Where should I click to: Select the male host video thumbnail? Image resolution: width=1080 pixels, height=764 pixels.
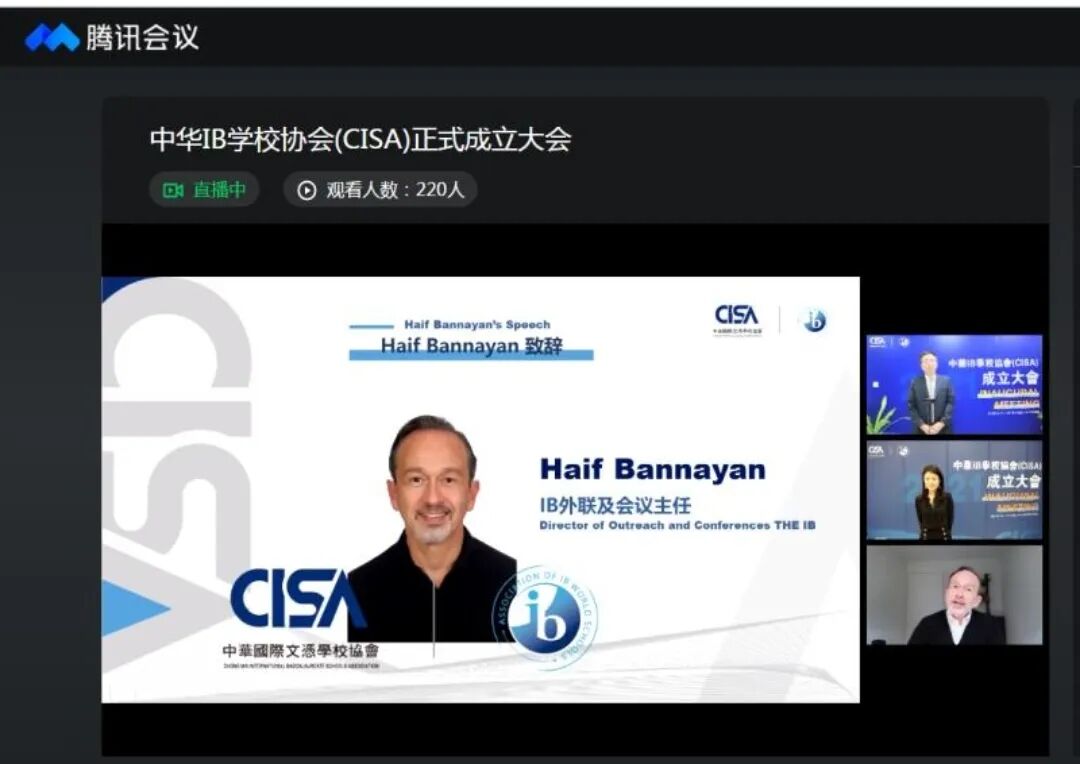954,384
